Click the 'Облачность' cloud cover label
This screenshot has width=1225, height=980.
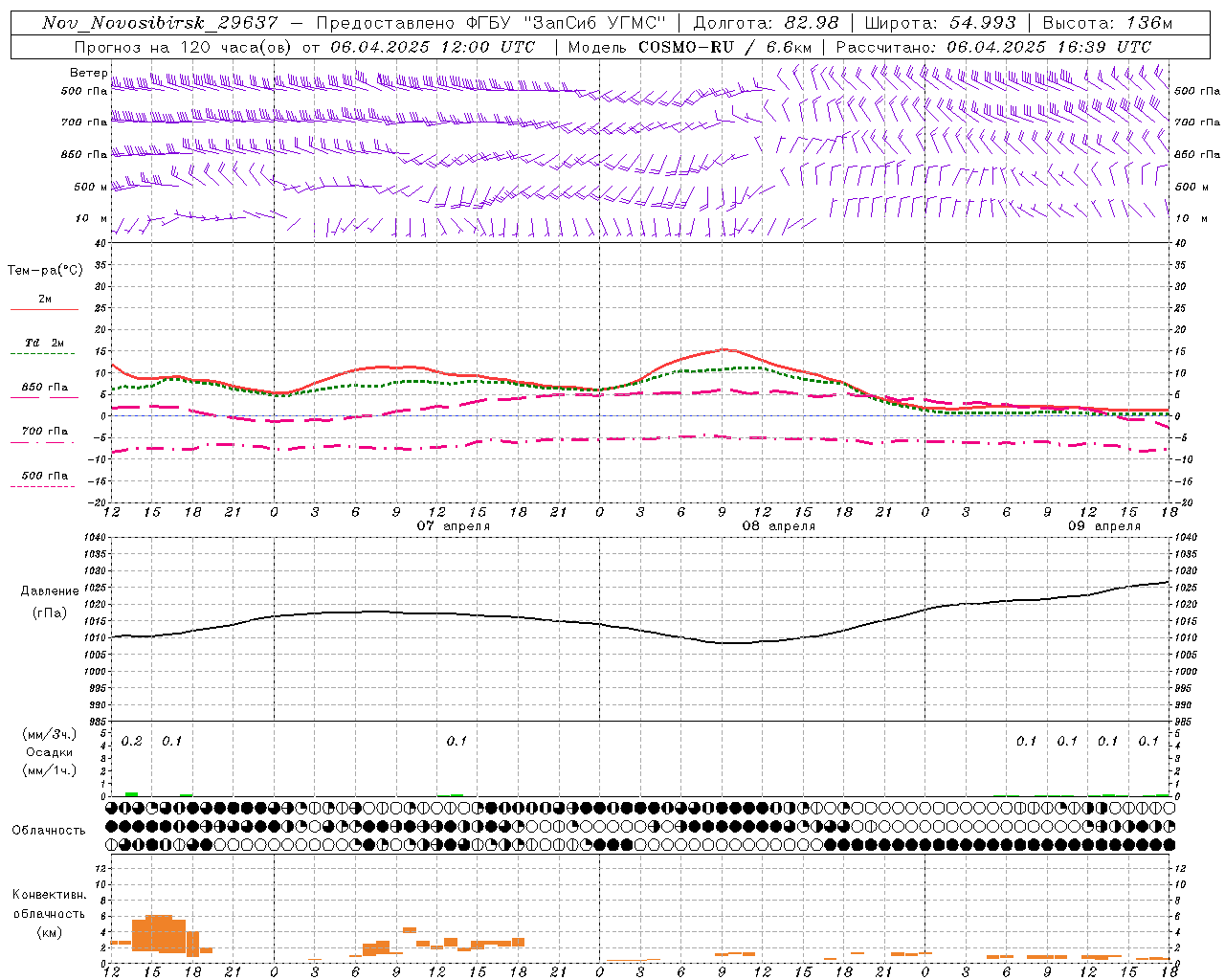pos(49,831)
